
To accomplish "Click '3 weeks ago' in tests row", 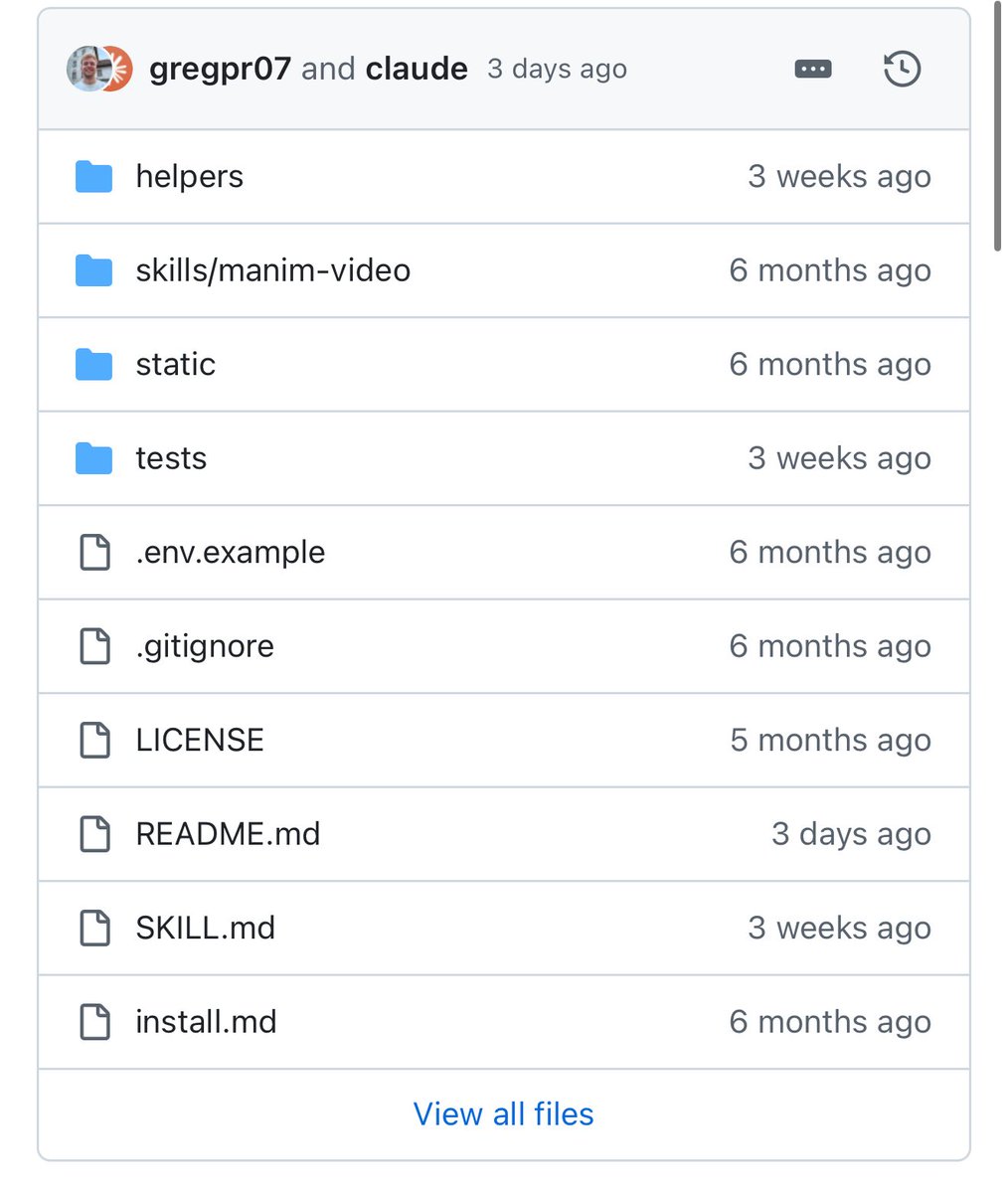I will [x=840, y=458].
